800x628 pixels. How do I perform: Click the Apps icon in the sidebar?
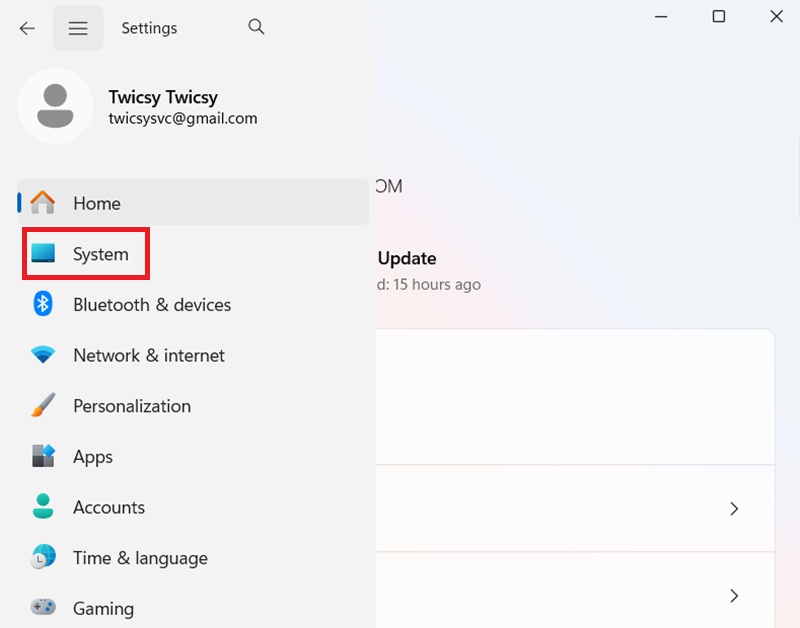click(x=43, y=457)
